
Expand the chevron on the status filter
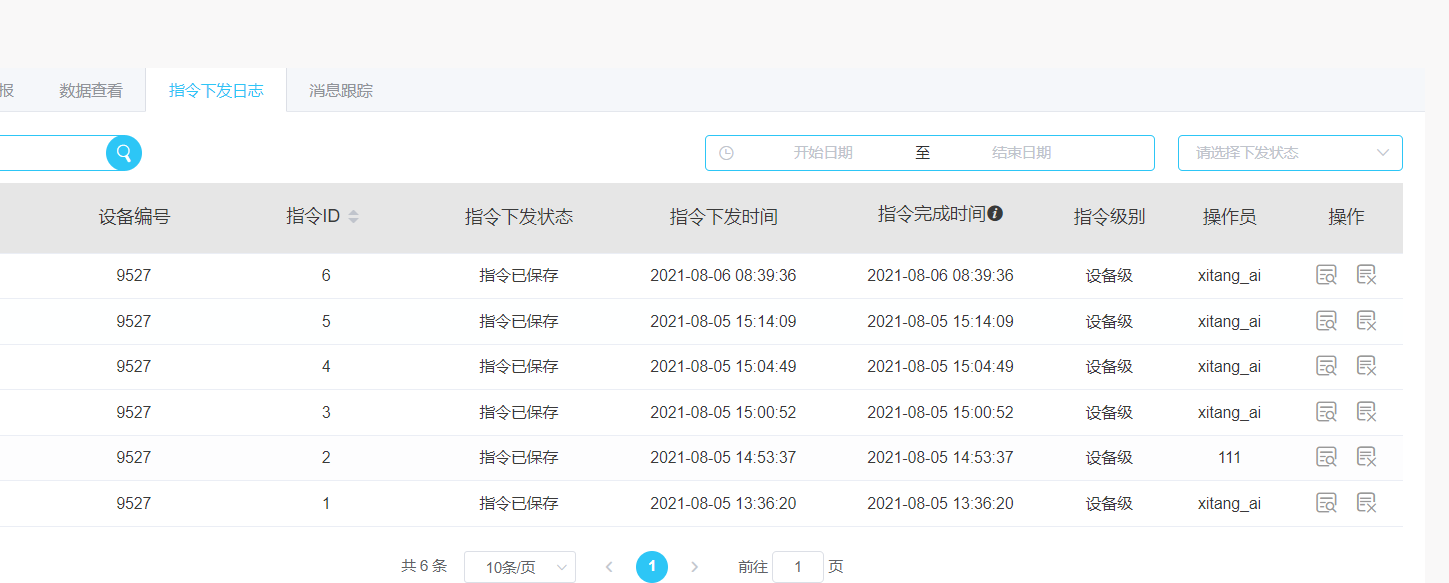click(1384, 152)
